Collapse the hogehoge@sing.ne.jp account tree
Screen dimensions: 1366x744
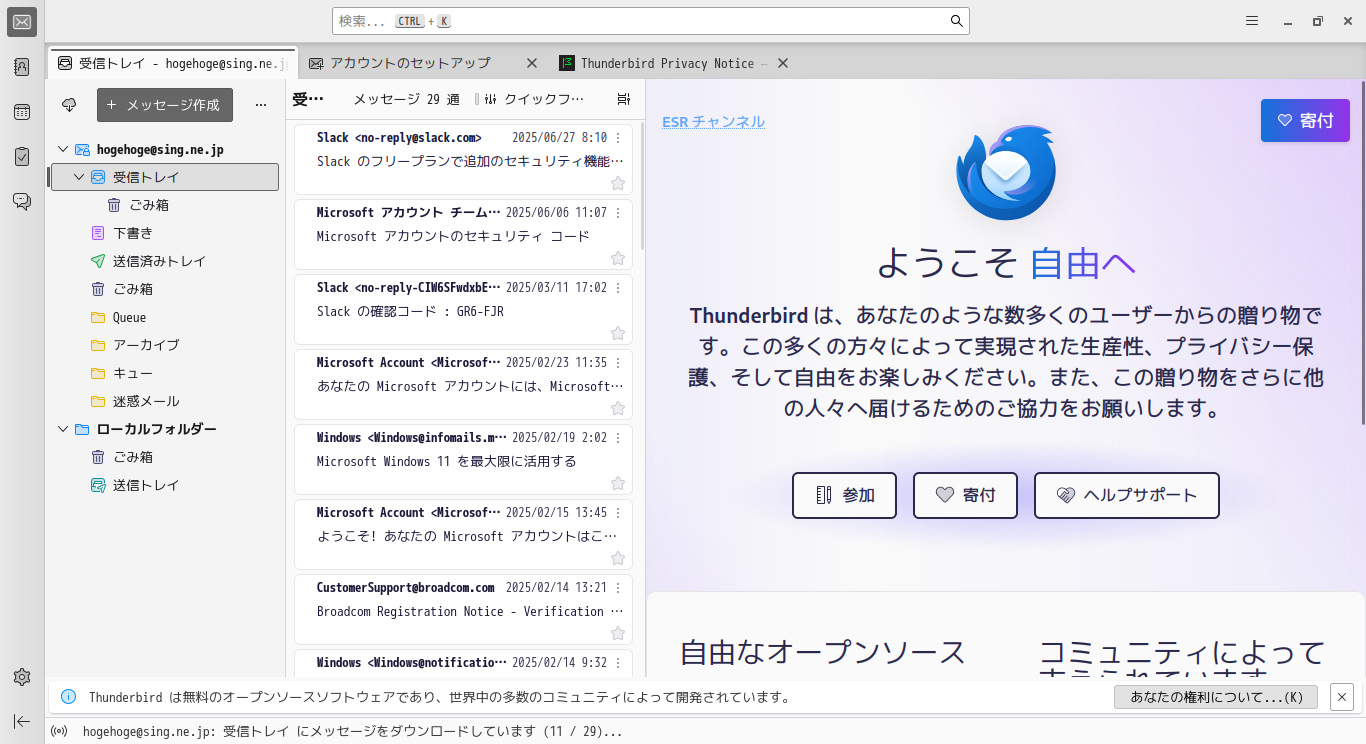63,149
